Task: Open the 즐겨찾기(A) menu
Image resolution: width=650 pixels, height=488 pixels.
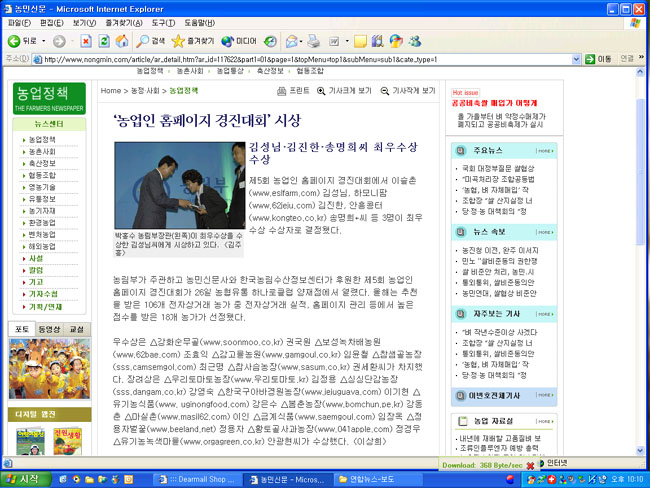Action: pyautogui.click(x=124, y=23)
